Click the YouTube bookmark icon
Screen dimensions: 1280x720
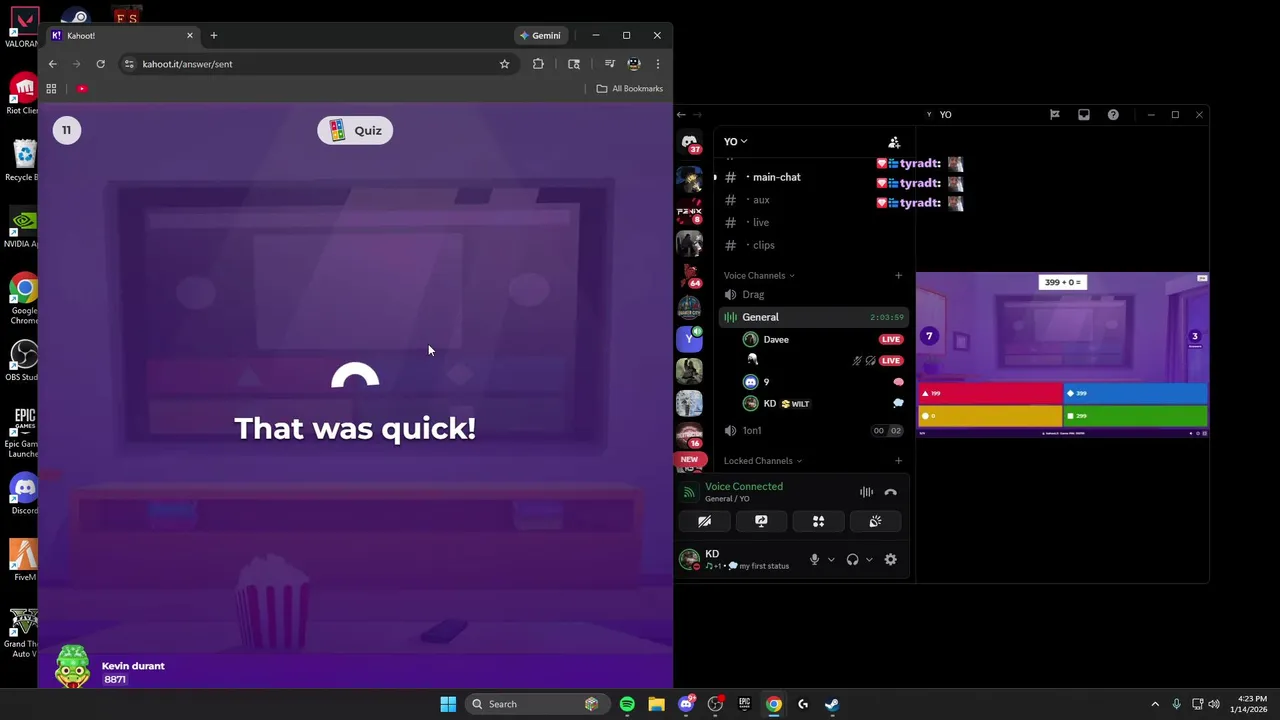[x=82, y=89]
